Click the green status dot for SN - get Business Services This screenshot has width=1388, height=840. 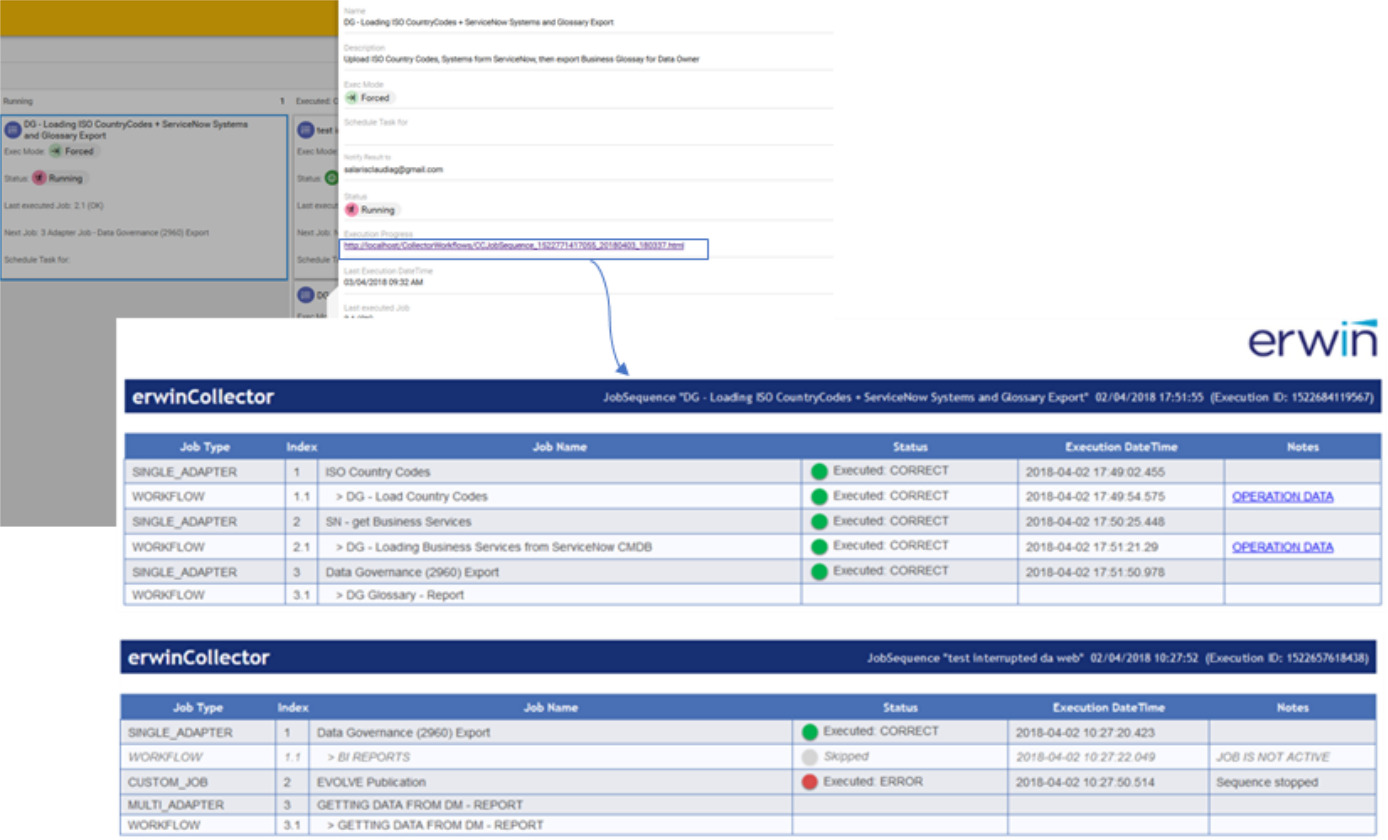point(820,522)
